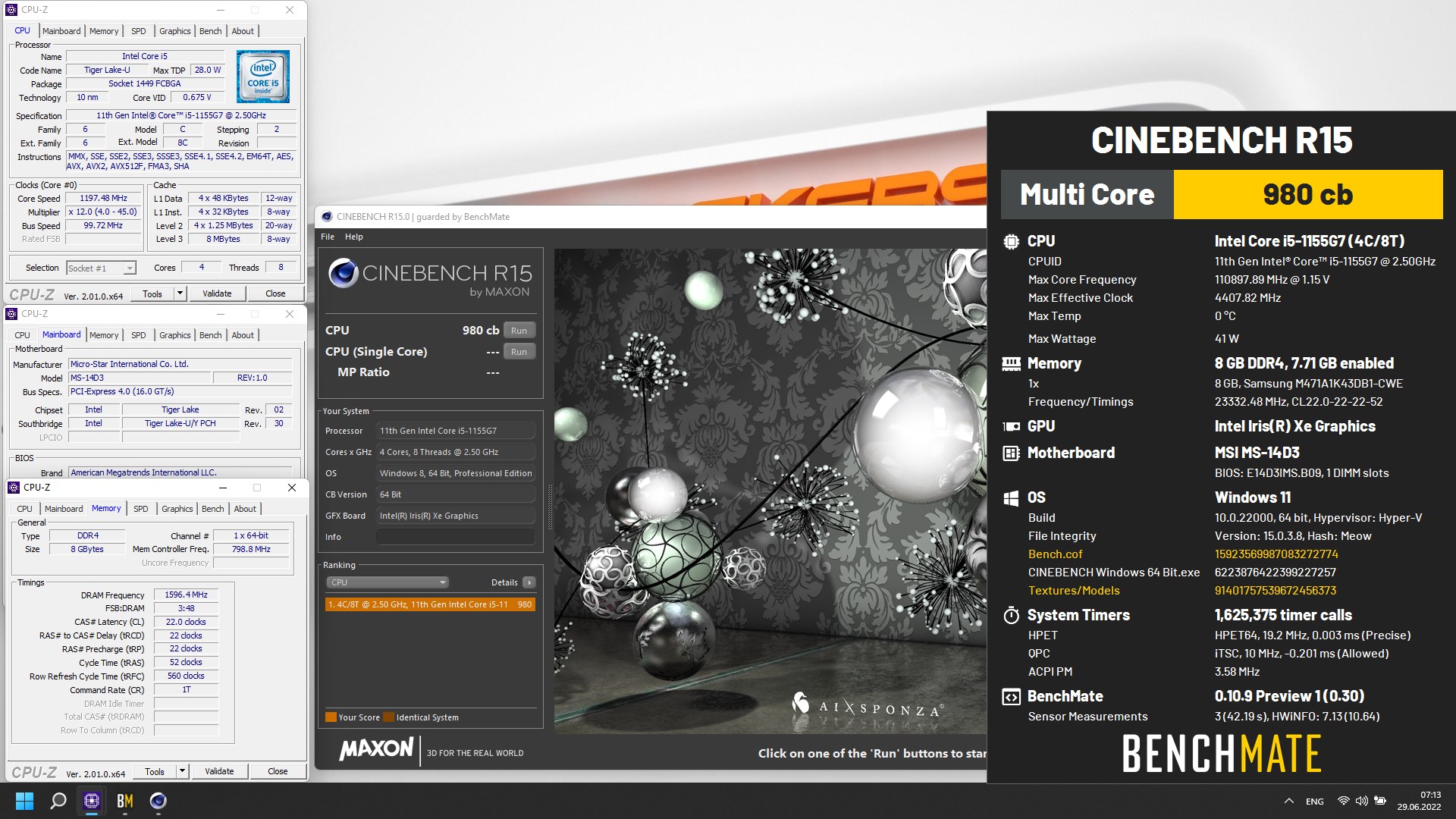Open Help menu in Cinebench
Image resolution: width=1456 pixels, height=819 pixels.
click(354, 237)
